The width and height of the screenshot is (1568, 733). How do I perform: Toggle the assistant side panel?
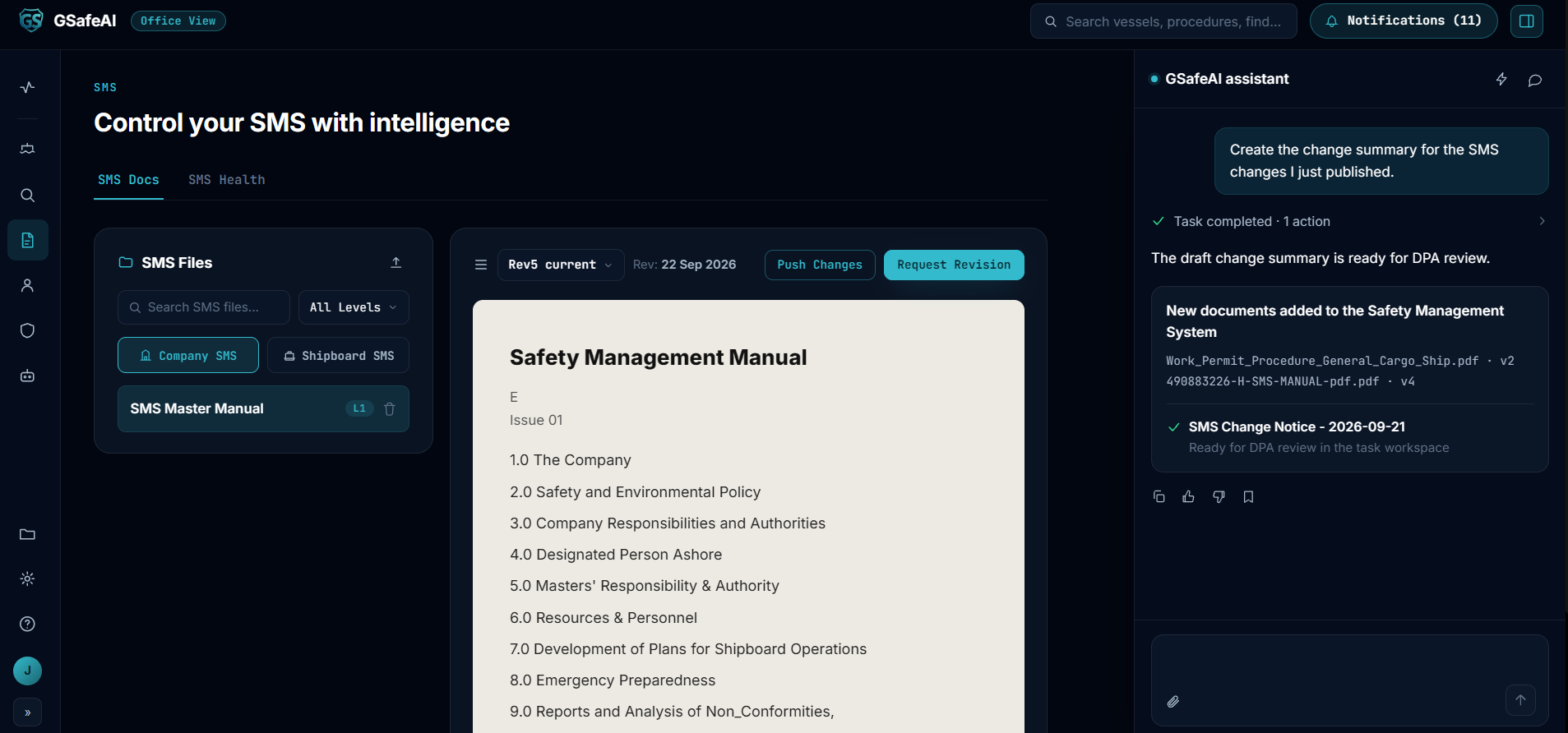click(1526, 21)
